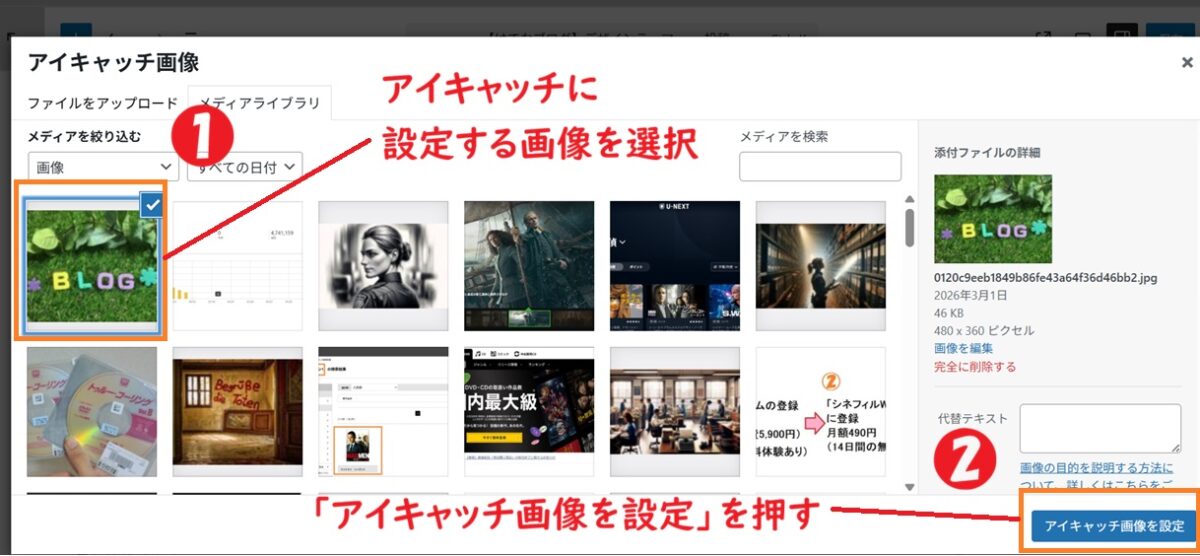Image resolution: width=1200 pixels, height=556 pixels.
Task: Select the DVD rental site 内最大級 thumbnail
Action: pos(529,411)
